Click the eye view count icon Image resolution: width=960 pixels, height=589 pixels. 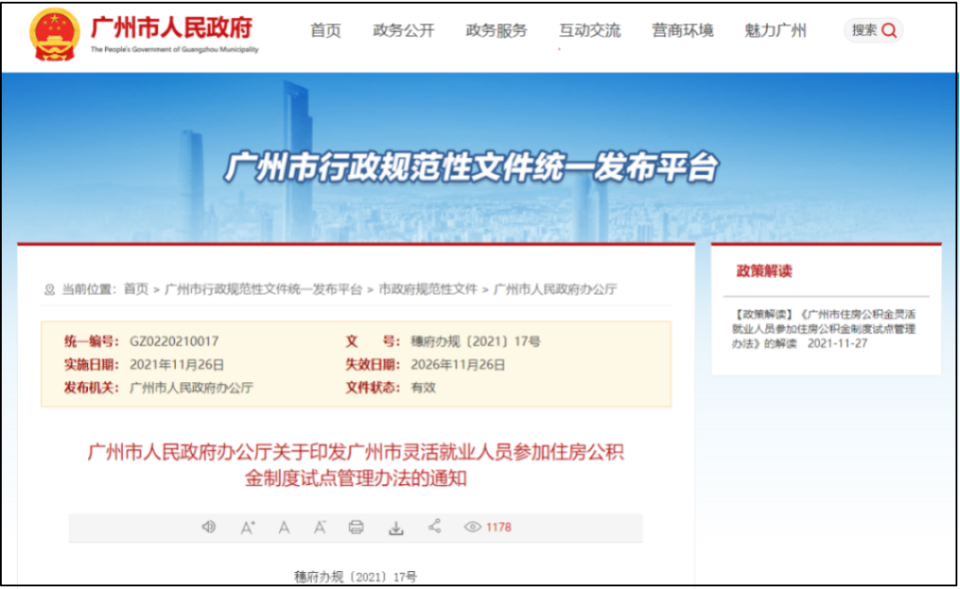click(472, 527)
